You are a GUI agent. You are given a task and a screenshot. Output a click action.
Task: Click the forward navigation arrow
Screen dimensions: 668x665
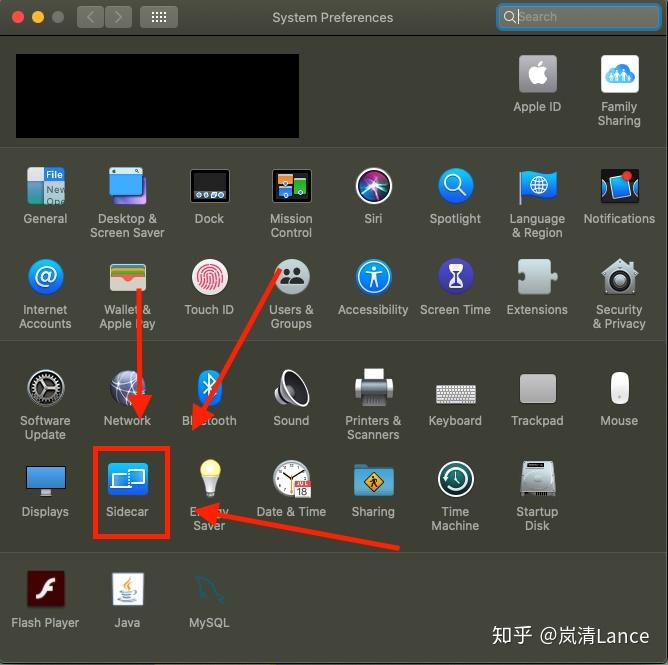pyautogui.click(x=118, y=17)
